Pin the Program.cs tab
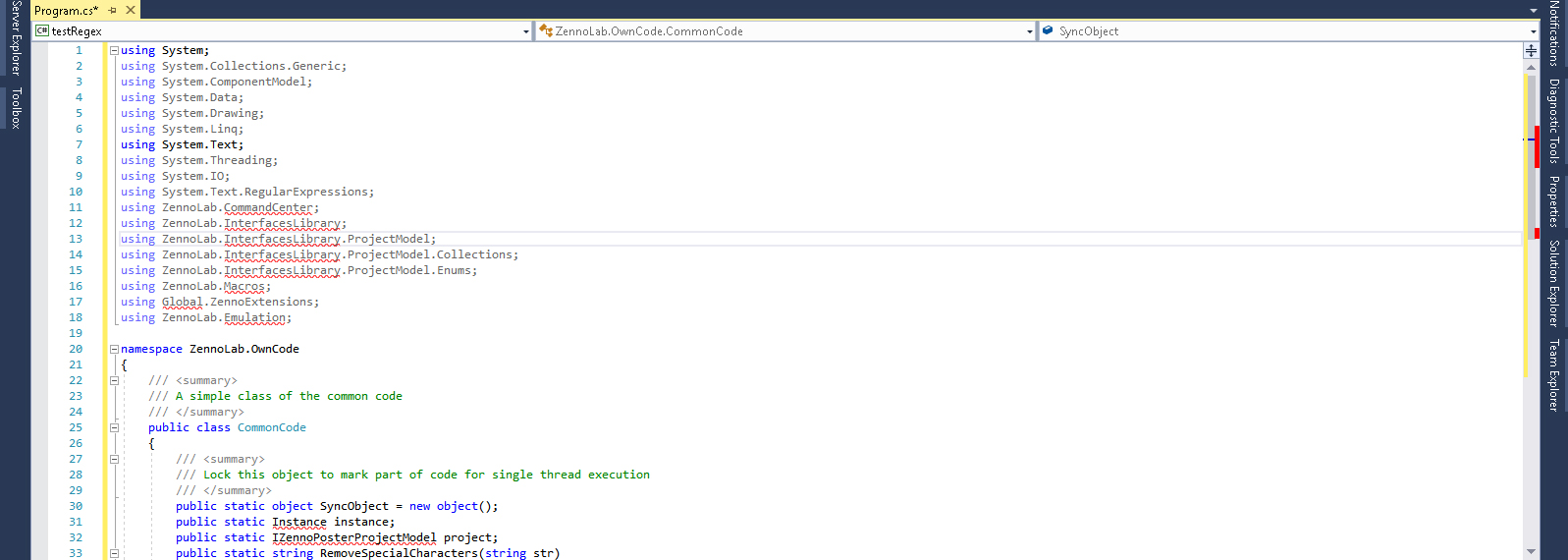 (x=113, y=10)
